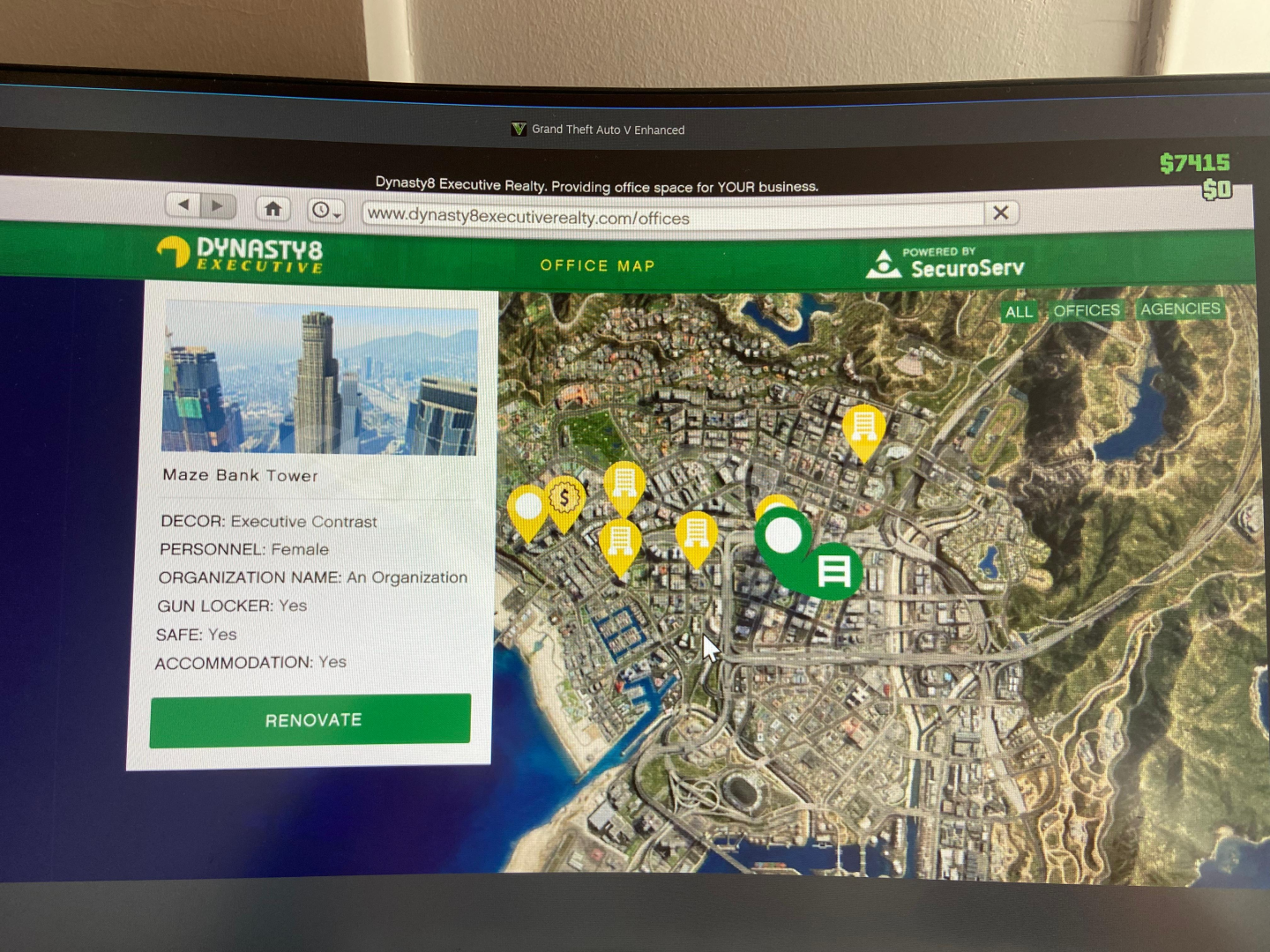This screenshot has width=1270, height=952.
Task: Click the browser forward arrow button
Action: pyautogui.click(x=218, y=206)
